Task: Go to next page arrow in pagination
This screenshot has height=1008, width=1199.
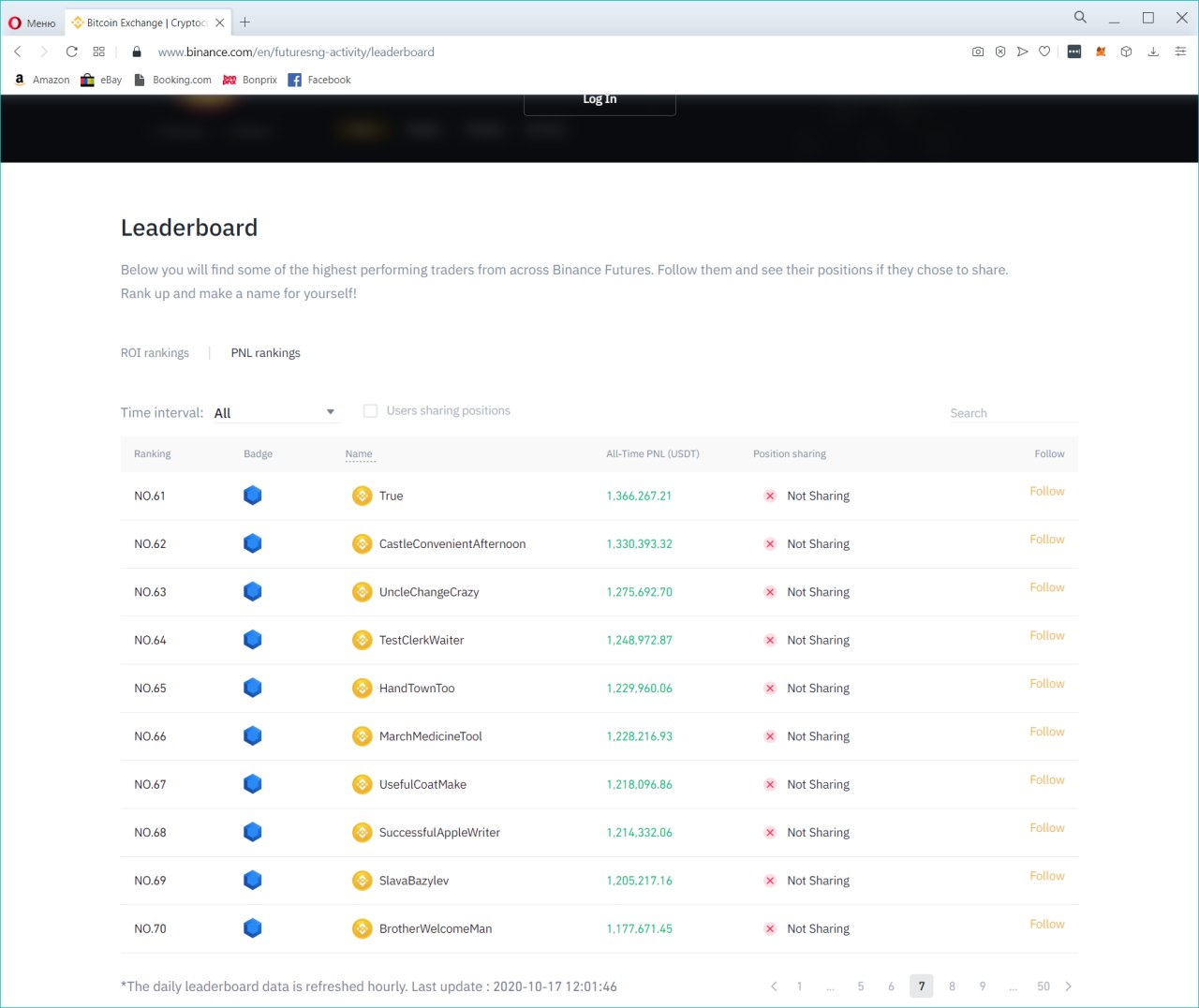Action: (1069, 986)
